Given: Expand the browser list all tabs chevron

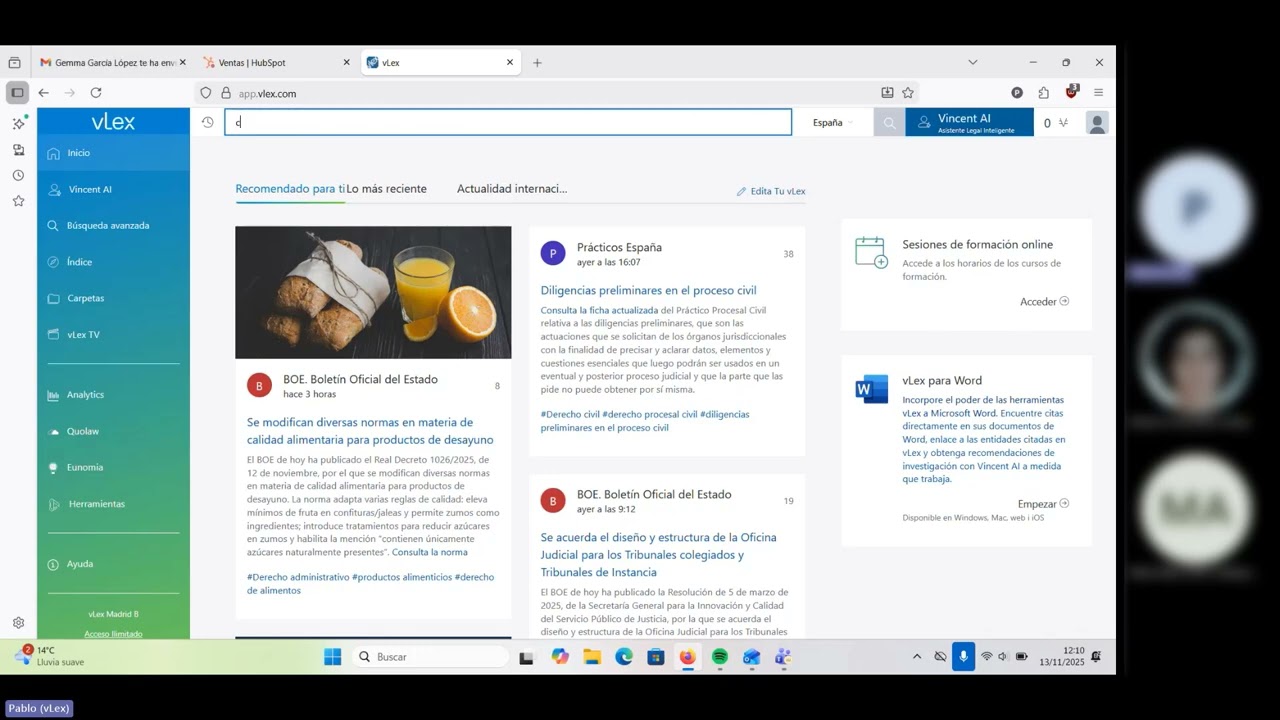Looking at the screenshot, I should (x=972, y=62).
